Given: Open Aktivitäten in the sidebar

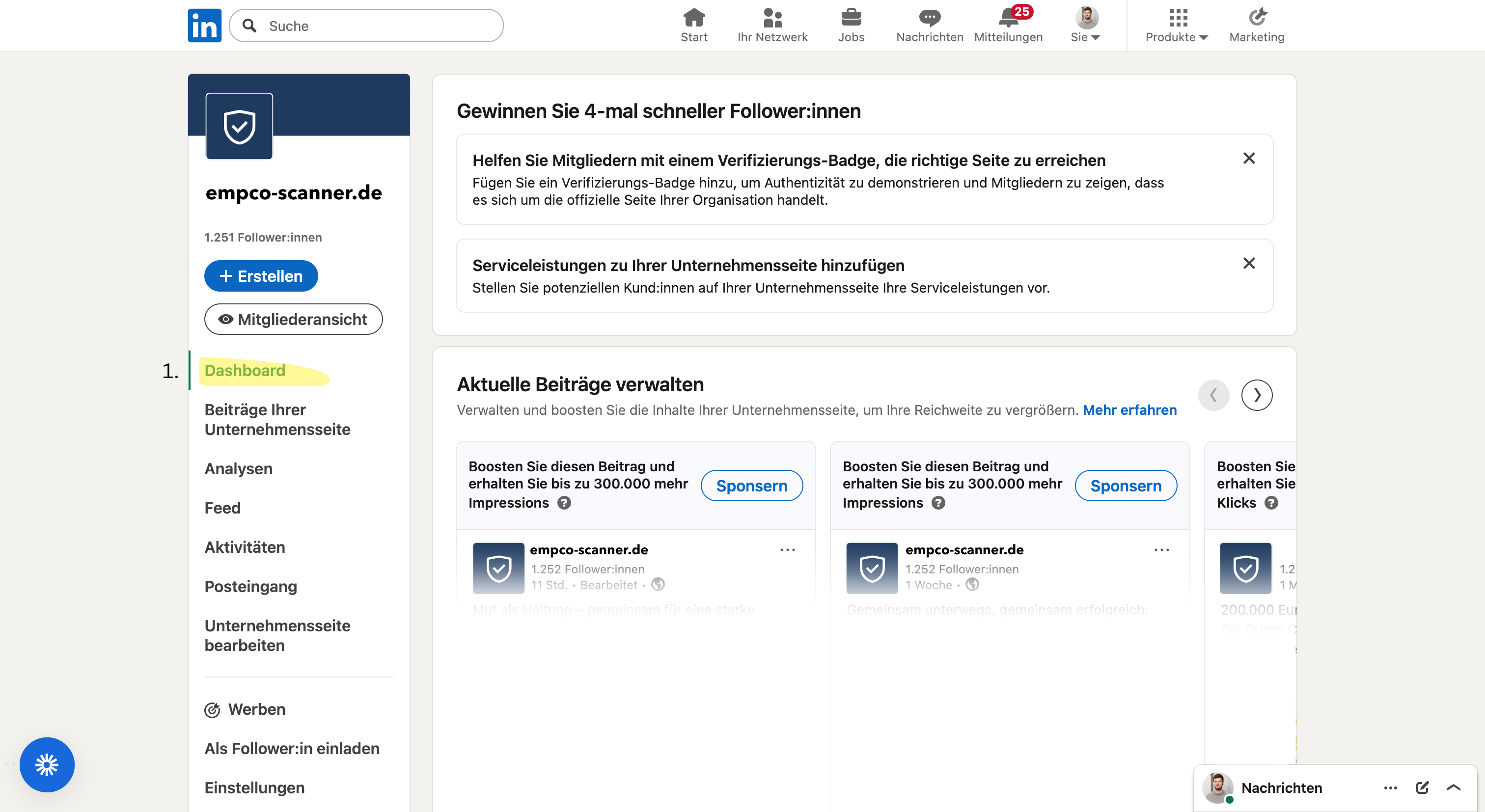Looking at the screenshot, I should (245, 547).
